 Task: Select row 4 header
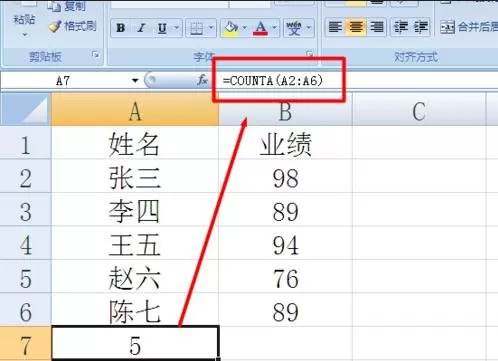click(25, 243)
